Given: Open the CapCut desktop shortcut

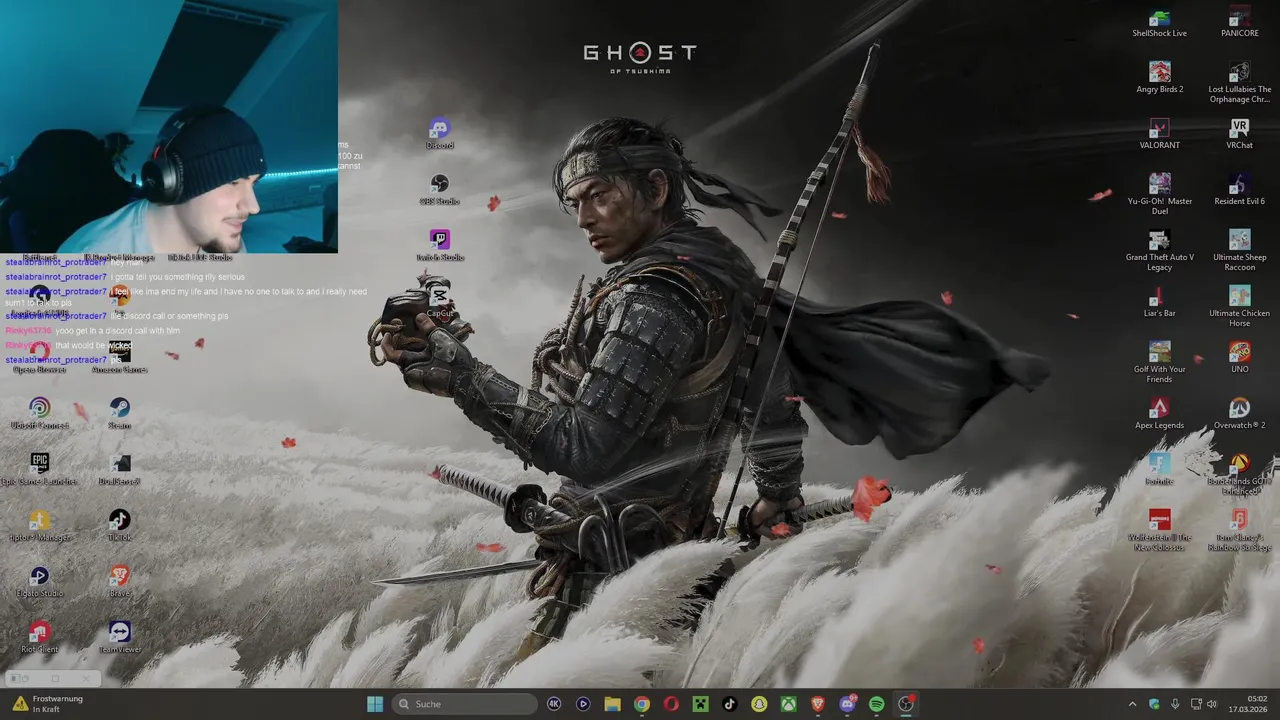Looking at the screenshot, I should point(439,301).
